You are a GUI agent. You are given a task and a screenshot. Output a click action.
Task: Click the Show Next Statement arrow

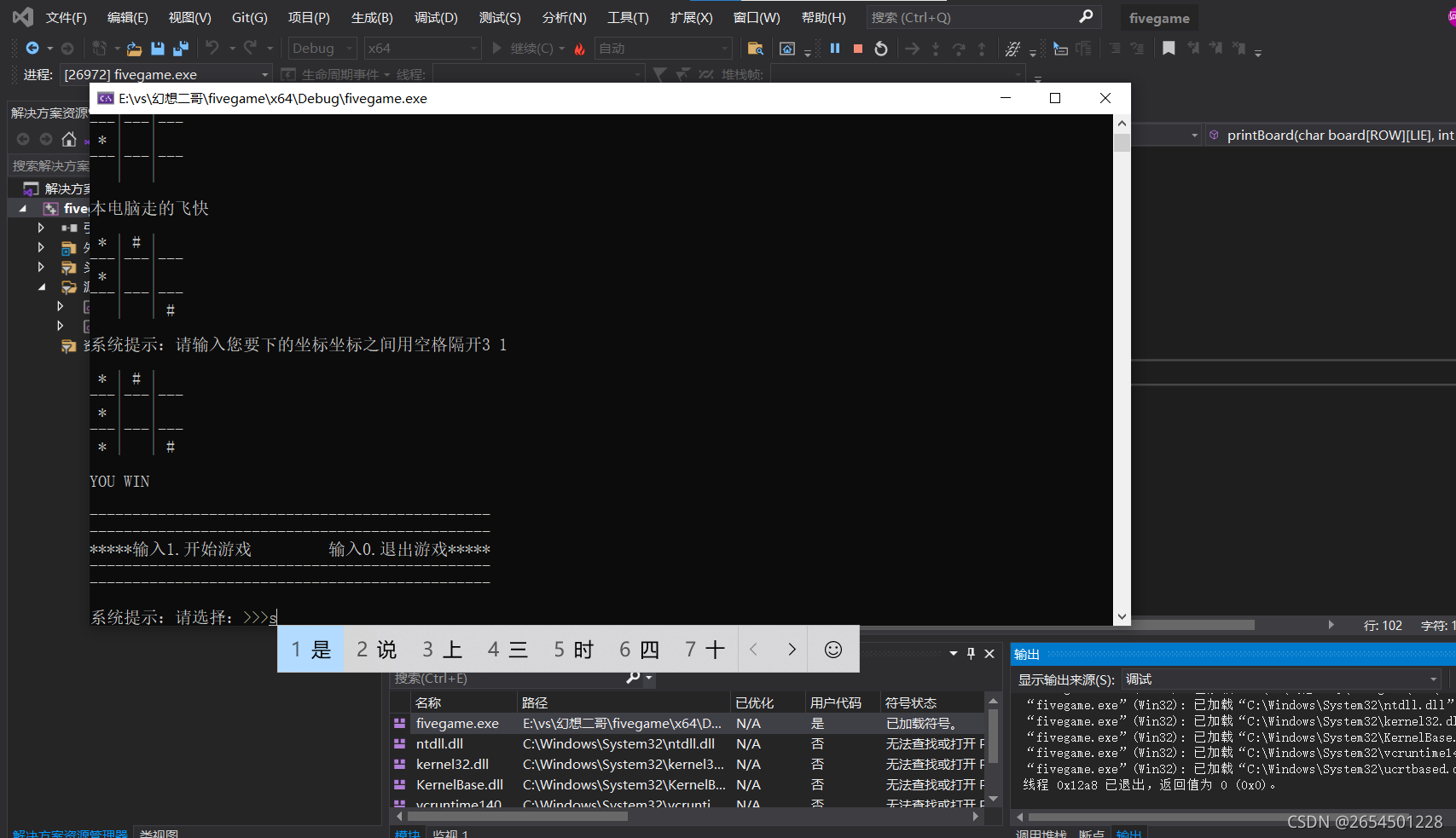913,49
